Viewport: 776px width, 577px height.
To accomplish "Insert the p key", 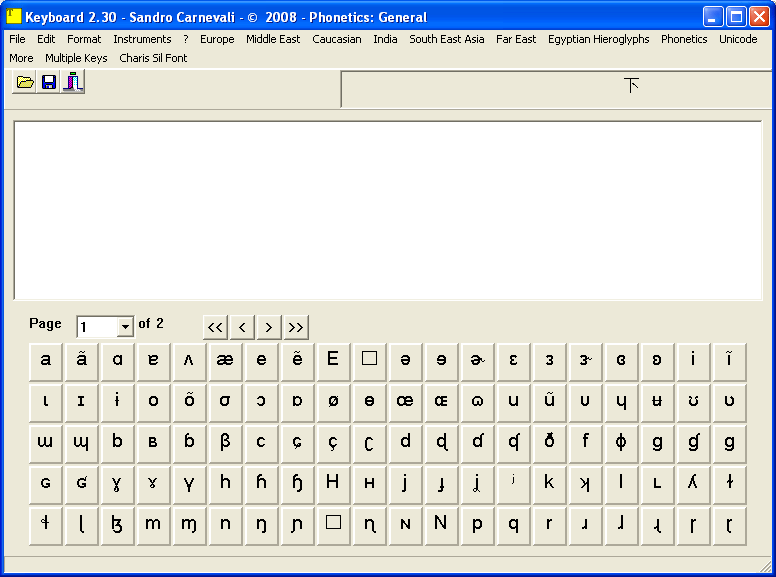I will pos(477,526).
